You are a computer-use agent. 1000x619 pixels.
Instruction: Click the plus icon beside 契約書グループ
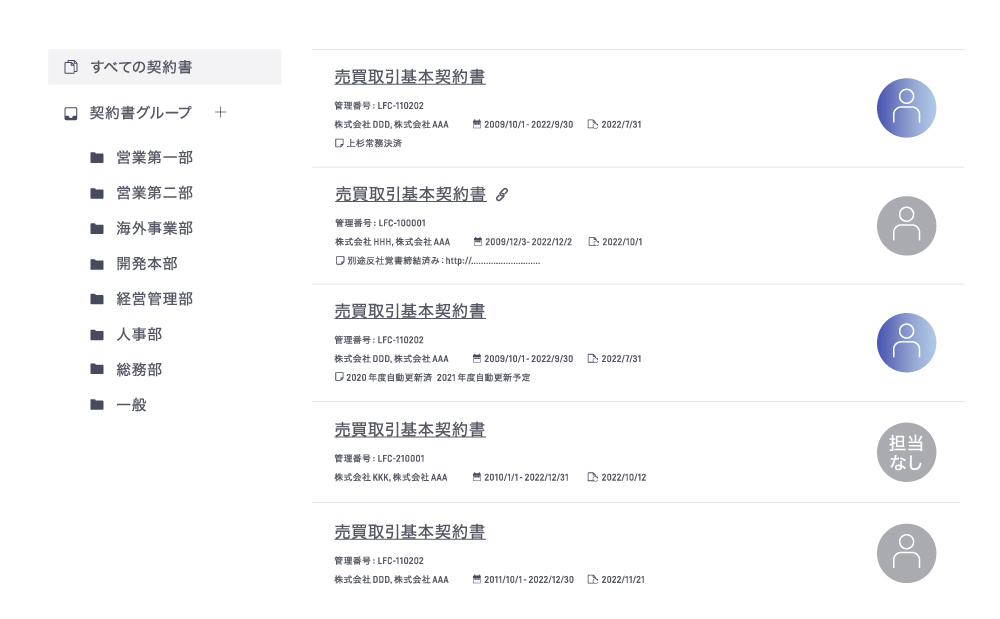pos(221,113)
